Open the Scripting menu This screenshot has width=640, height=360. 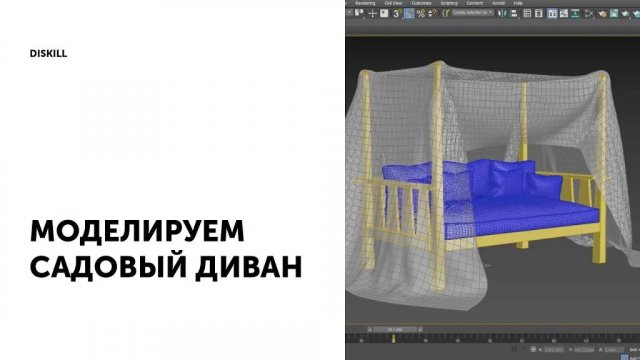pyautogui.click(x=449, y=3)
